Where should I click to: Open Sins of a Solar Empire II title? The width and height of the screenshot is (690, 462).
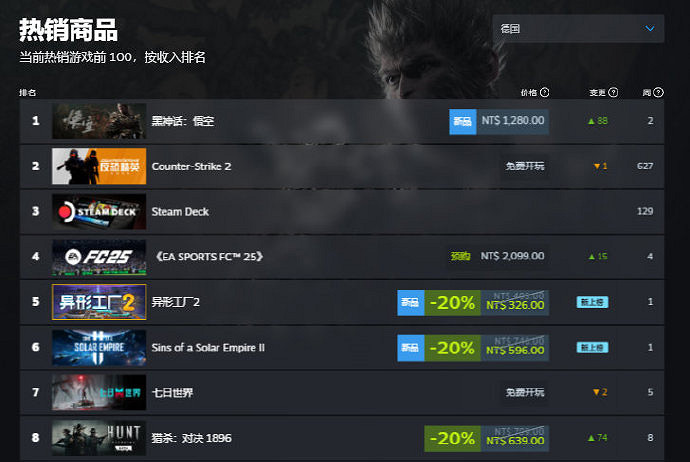(208, 348)
